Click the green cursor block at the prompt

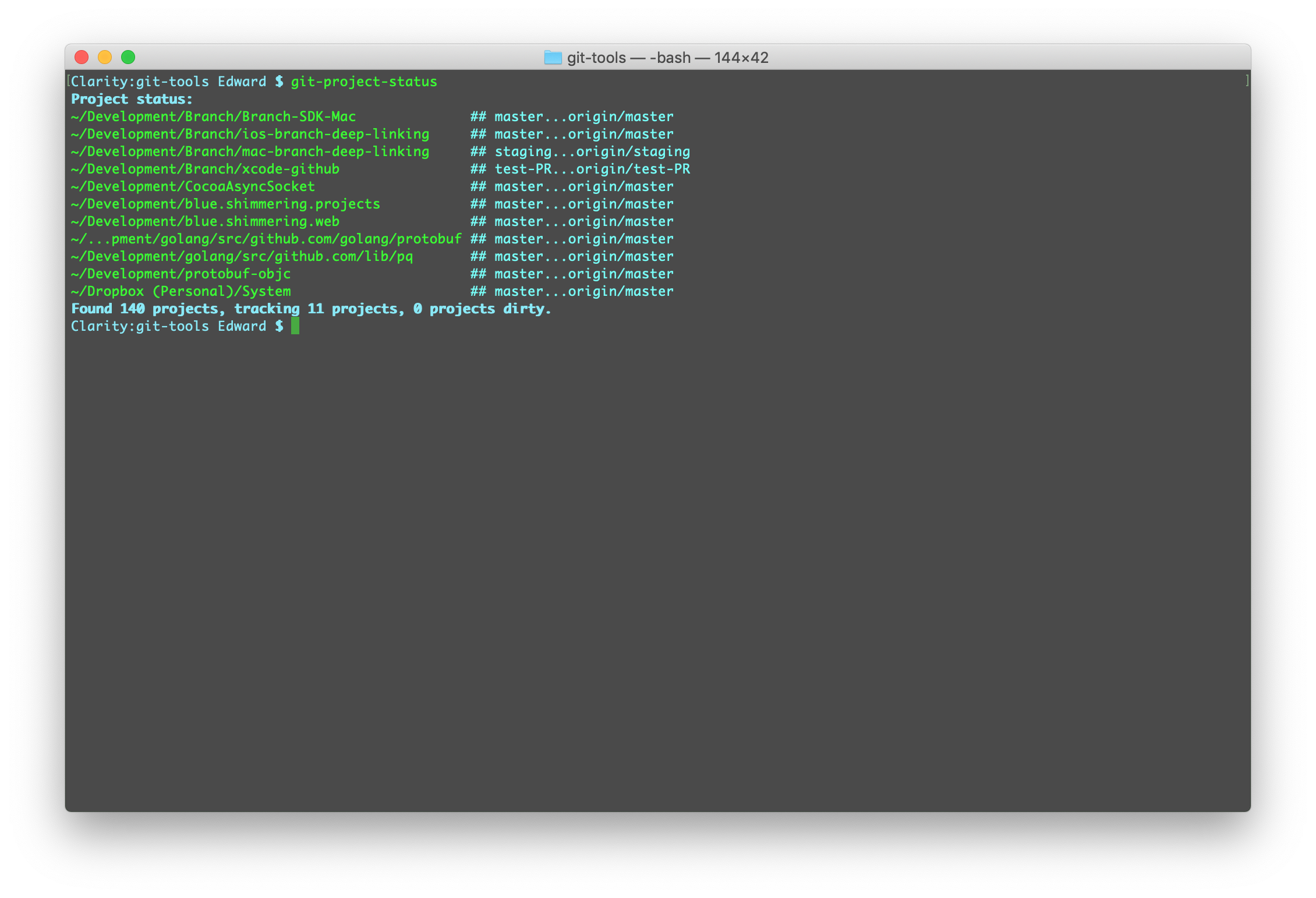click(295, 326)
